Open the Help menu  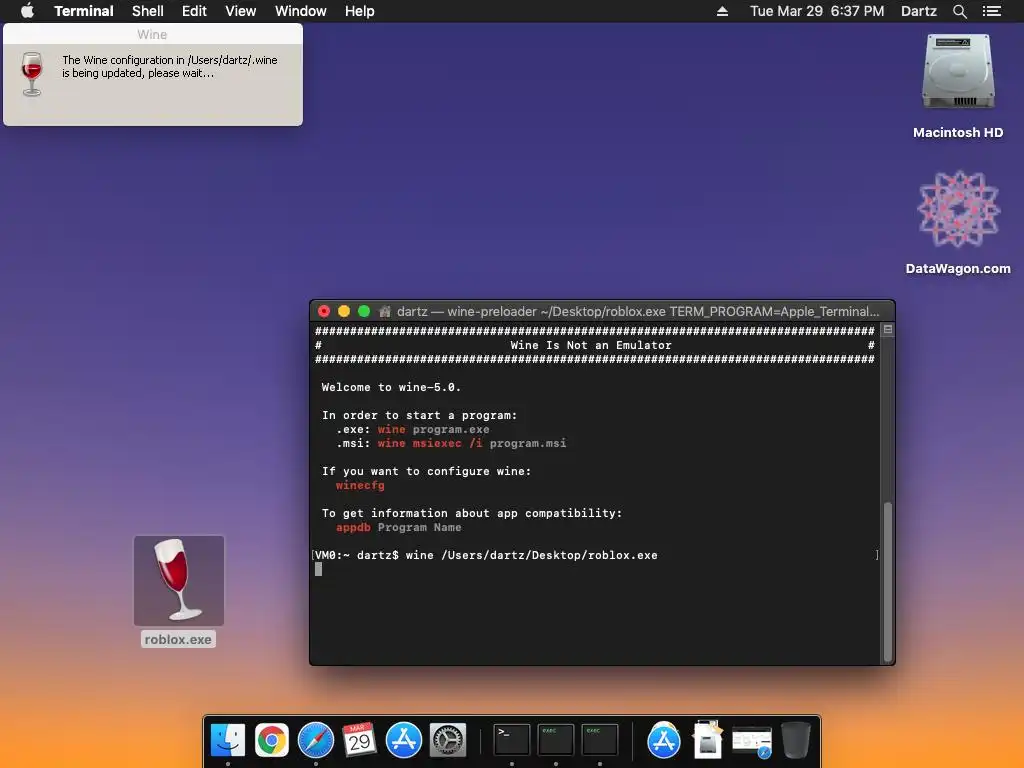(x=359, y=11)
